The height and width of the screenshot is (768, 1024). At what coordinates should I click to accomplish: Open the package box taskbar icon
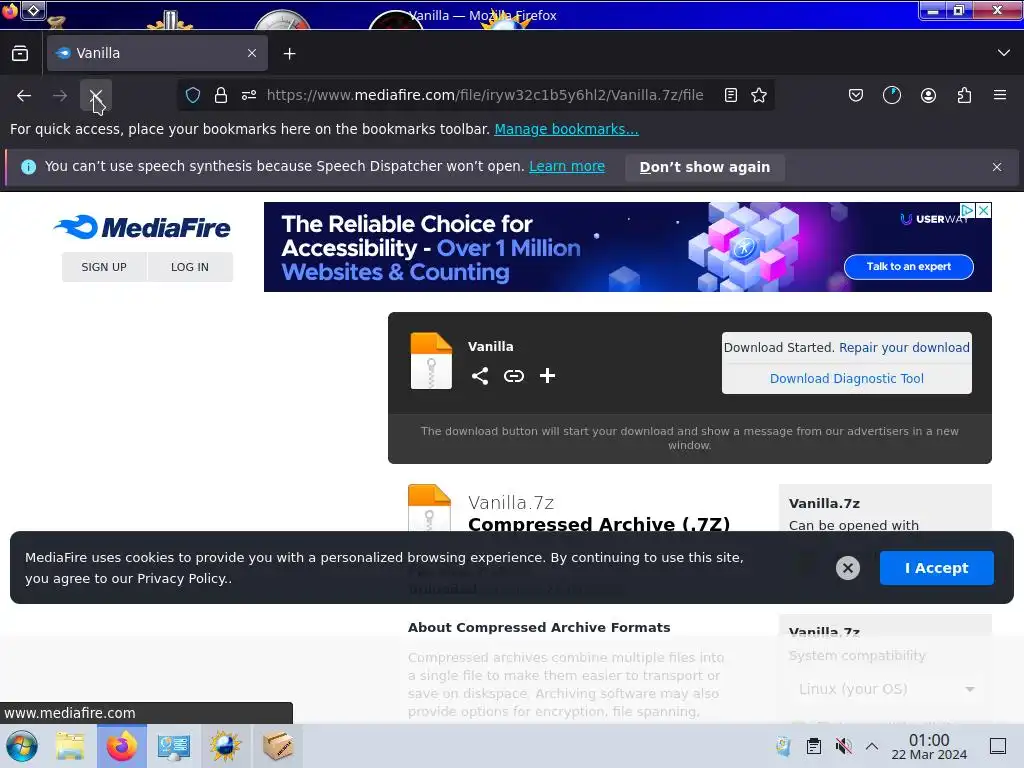pos(278,746)
